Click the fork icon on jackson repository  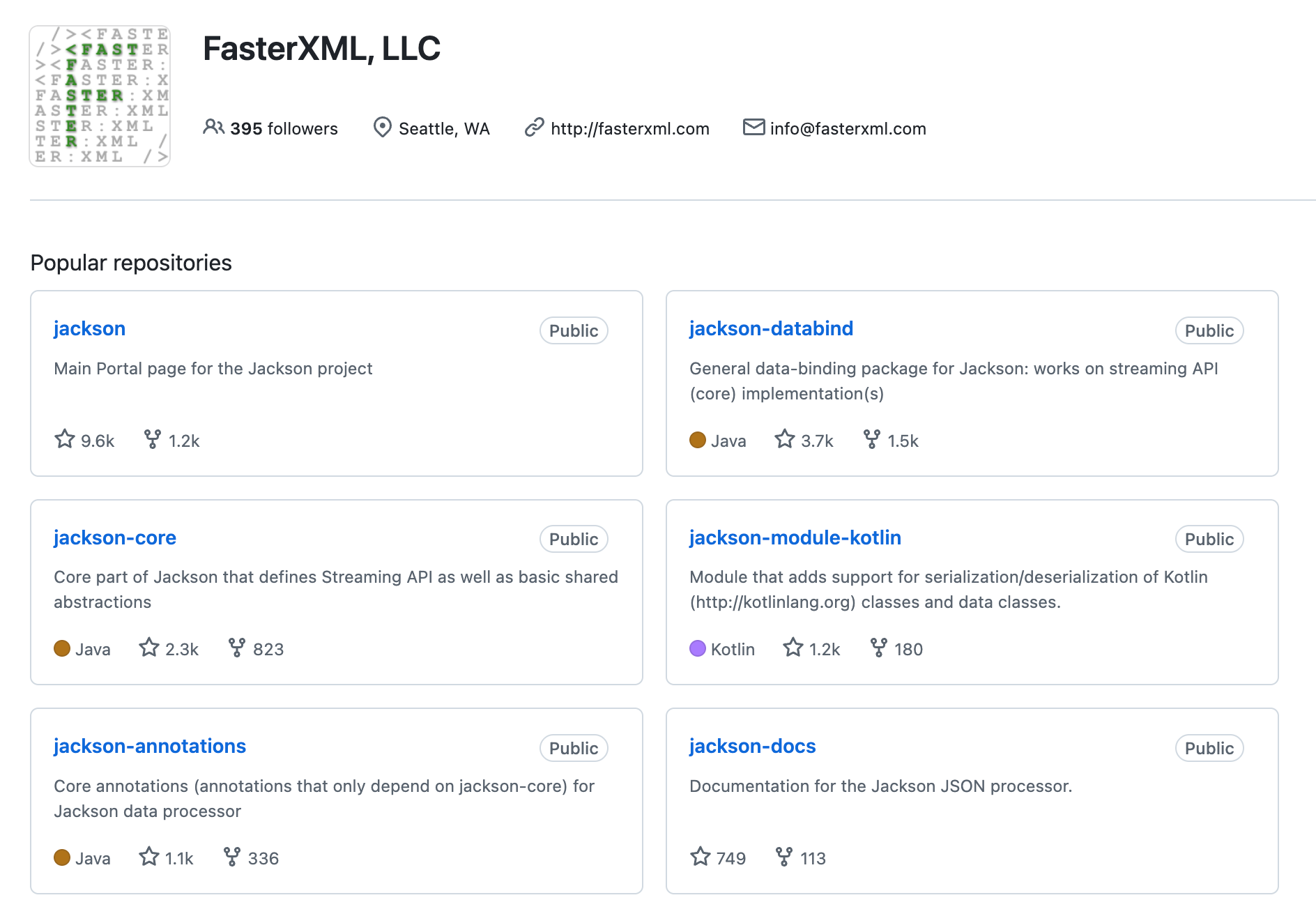pyautogui.click(x=152, y=439)
